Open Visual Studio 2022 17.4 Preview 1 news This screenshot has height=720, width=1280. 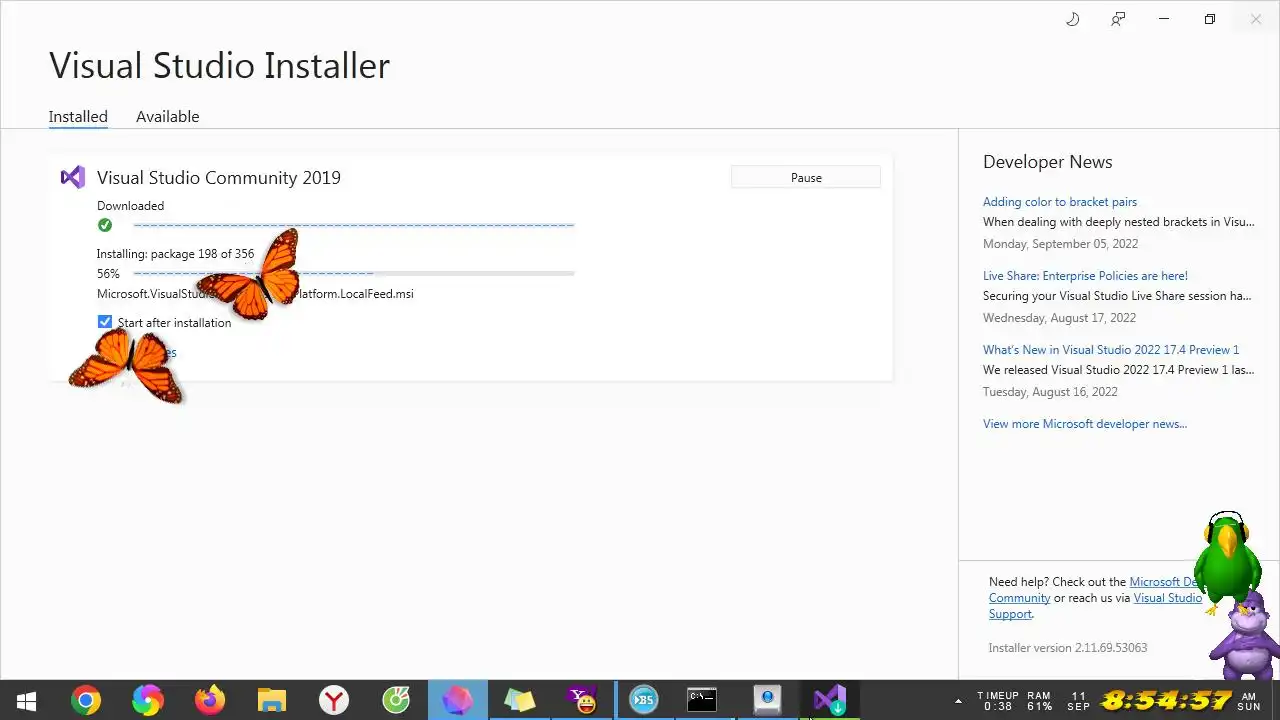point(1111,350)
